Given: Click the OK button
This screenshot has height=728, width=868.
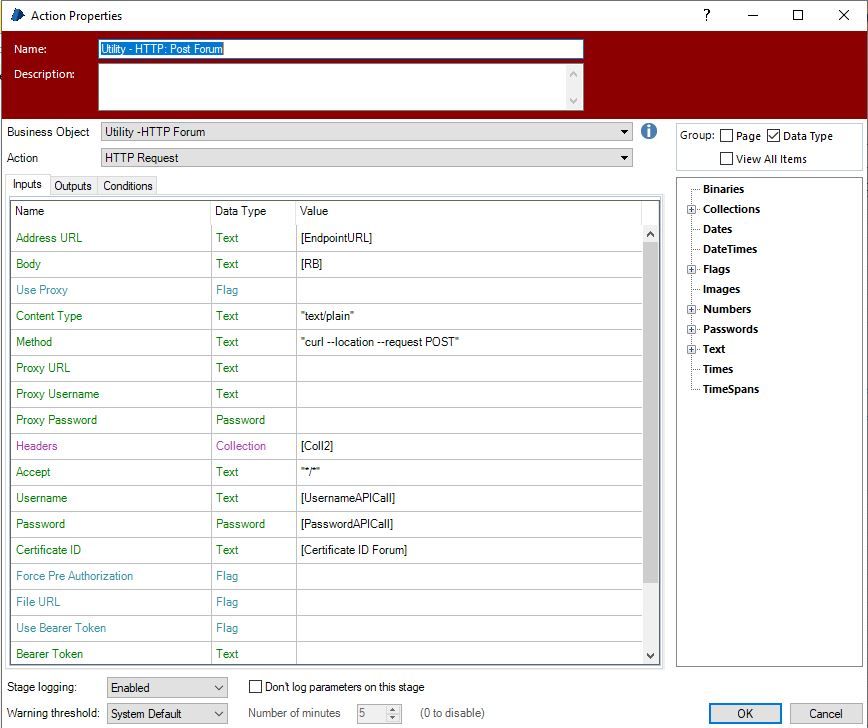Looking at the screenshot, I should pos(745,714).
